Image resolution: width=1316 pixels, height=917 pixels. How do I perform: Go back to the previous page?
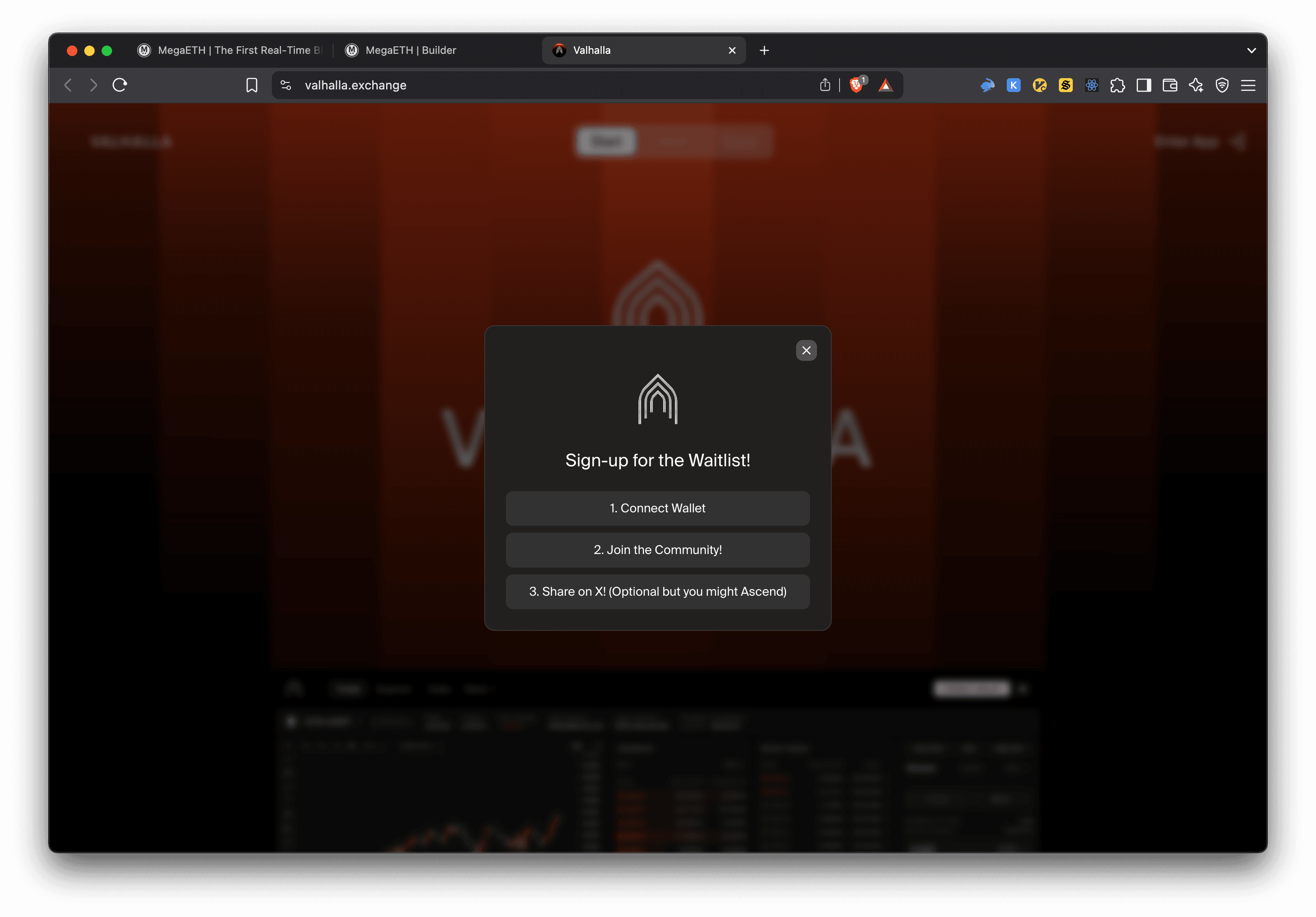[x=68, y=86]
